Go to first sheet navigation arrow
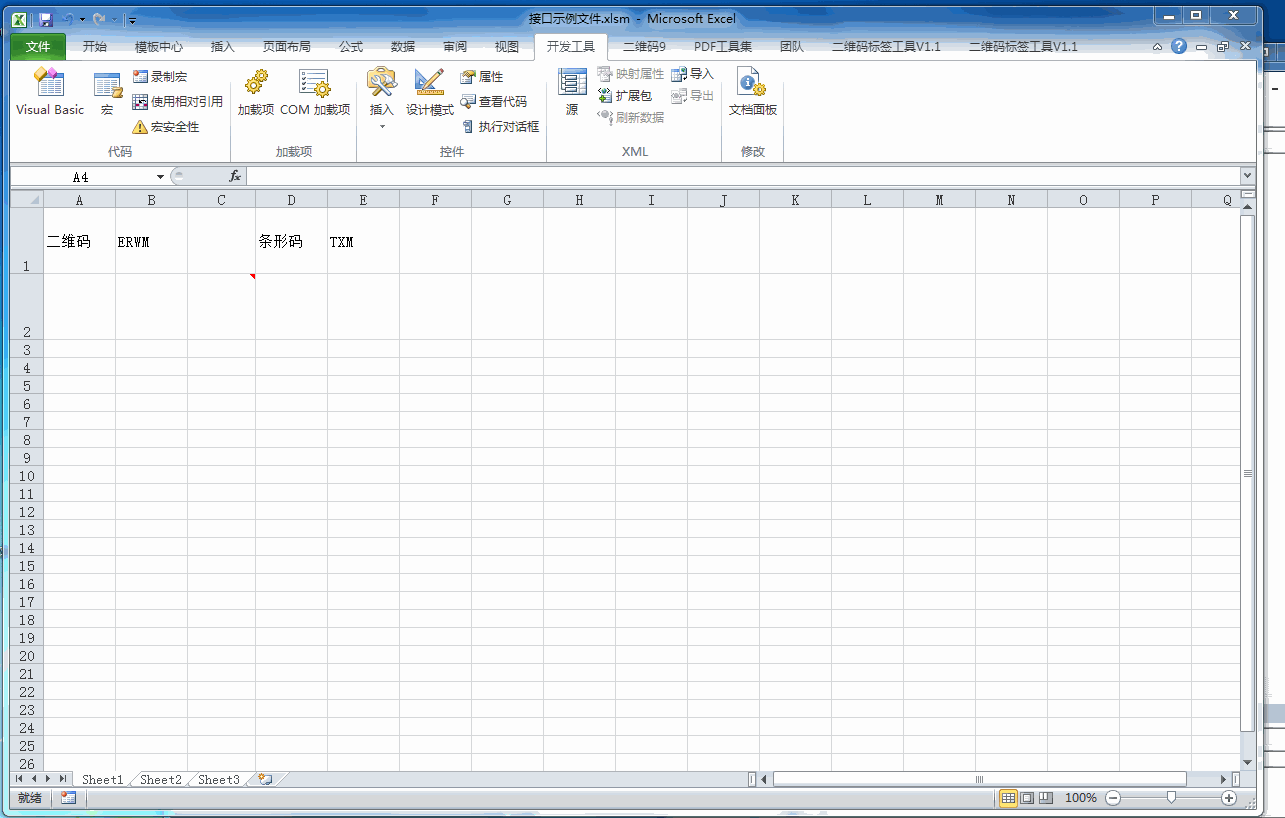Viewport: 1285px width, 818px height. 19,779
